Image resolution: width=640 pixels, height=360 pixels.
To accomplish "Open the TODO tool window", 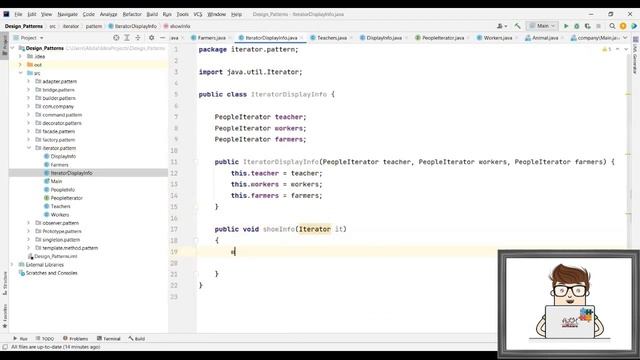I will [x=44, y=339].
